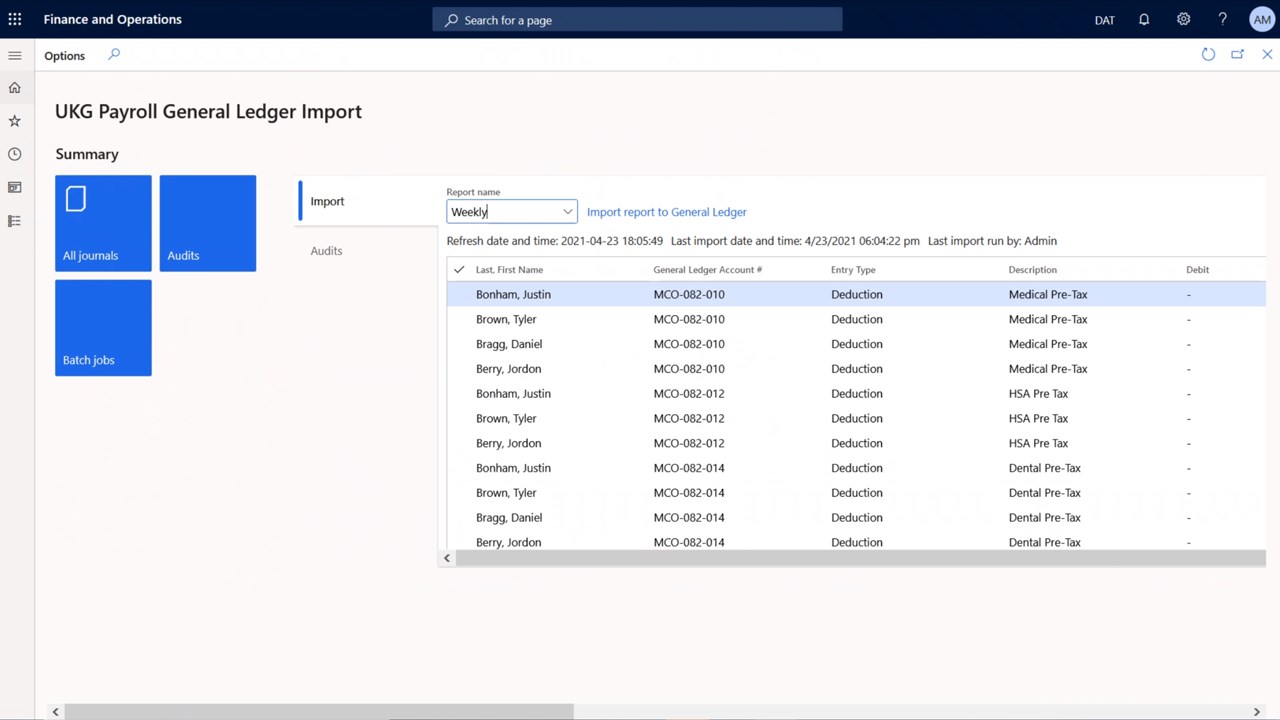Sort by Entry Type column header
Viewport: 1280px width, 720px height.
[853, 270]
